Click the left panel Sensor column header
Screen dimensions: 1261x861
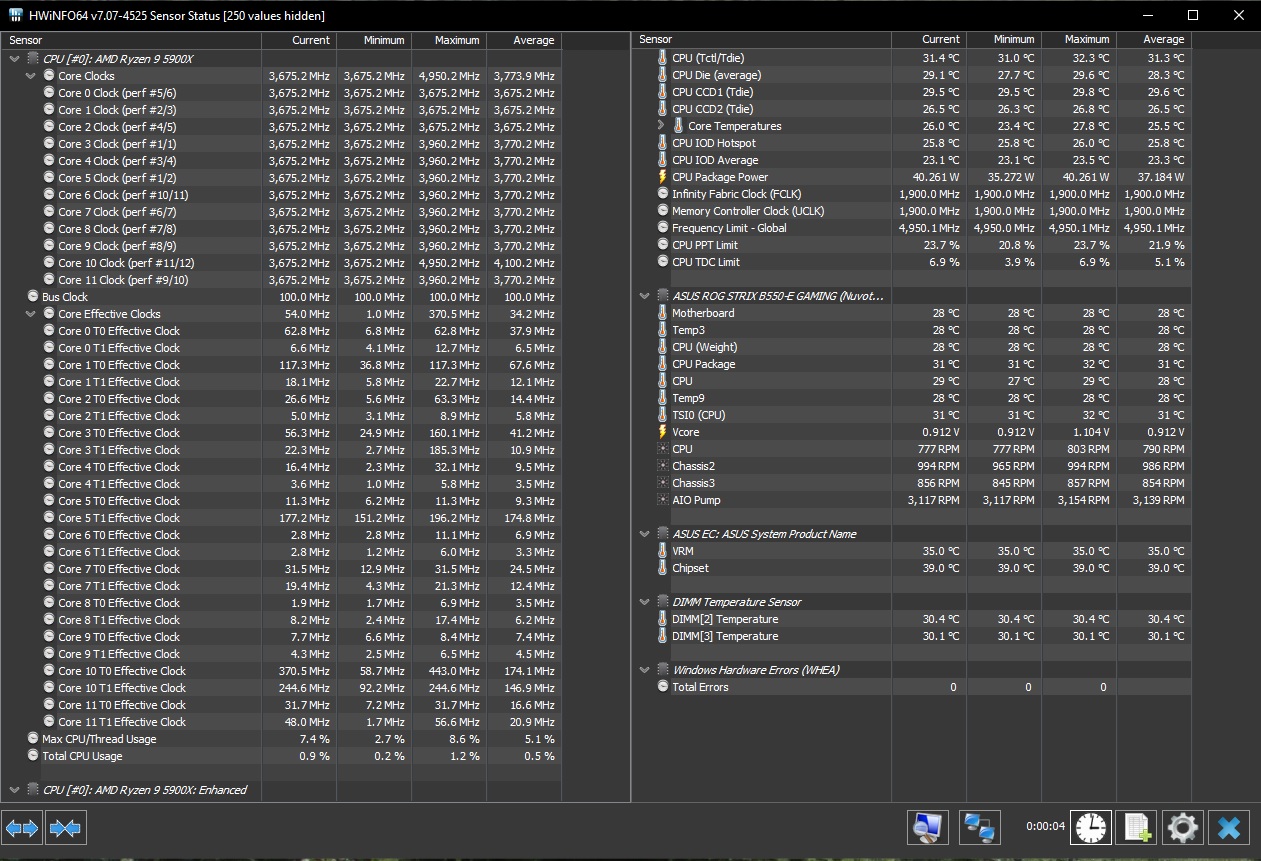point(132,40)
